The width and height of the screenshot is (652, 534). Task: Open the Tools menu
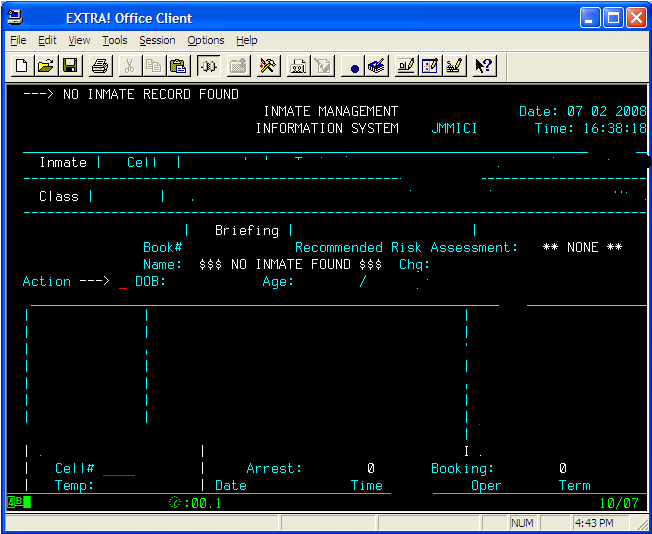click(115, 40)
